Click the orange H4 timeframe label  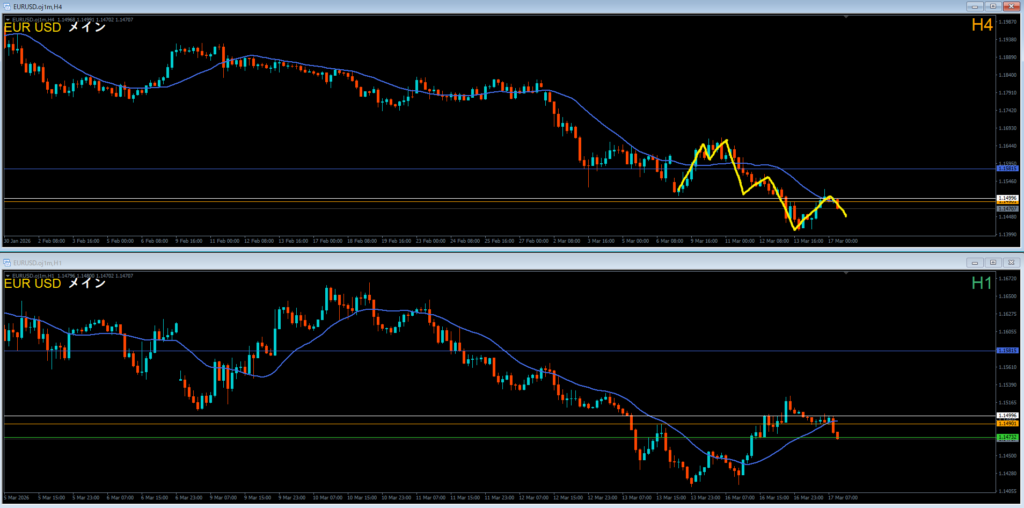pyautogui.click(x=981, y=25)
